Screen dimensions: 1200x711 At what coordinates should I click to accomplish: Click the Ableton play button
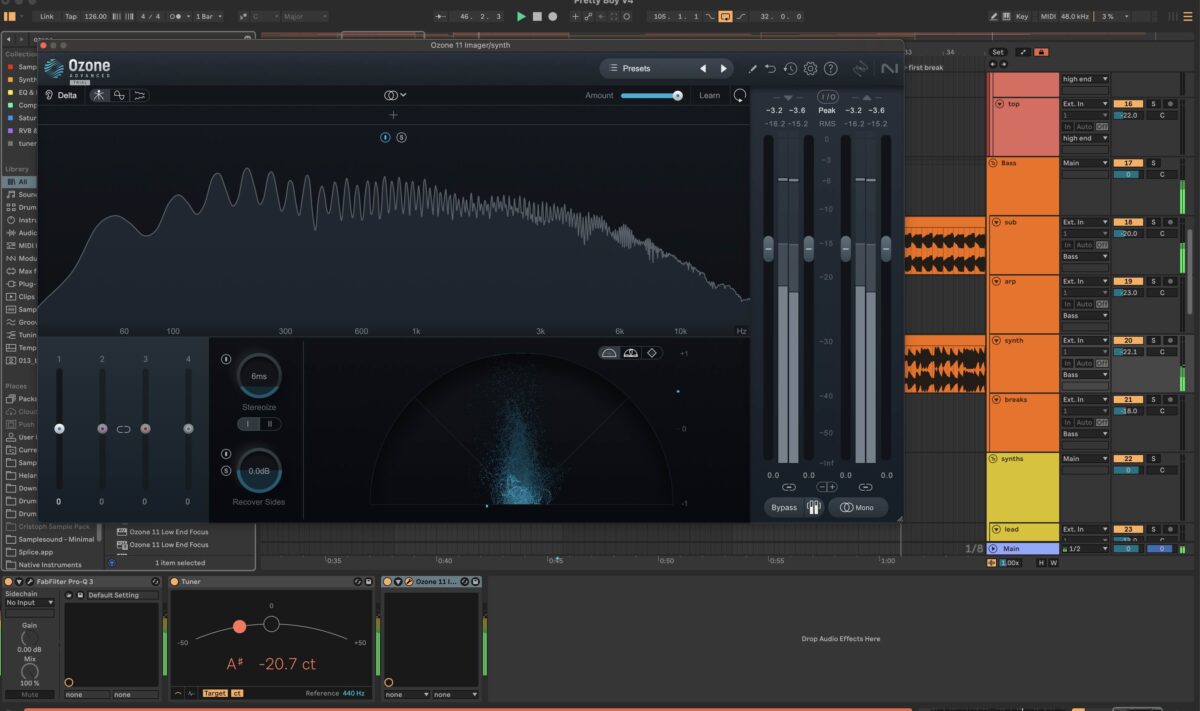click(520, 17)
